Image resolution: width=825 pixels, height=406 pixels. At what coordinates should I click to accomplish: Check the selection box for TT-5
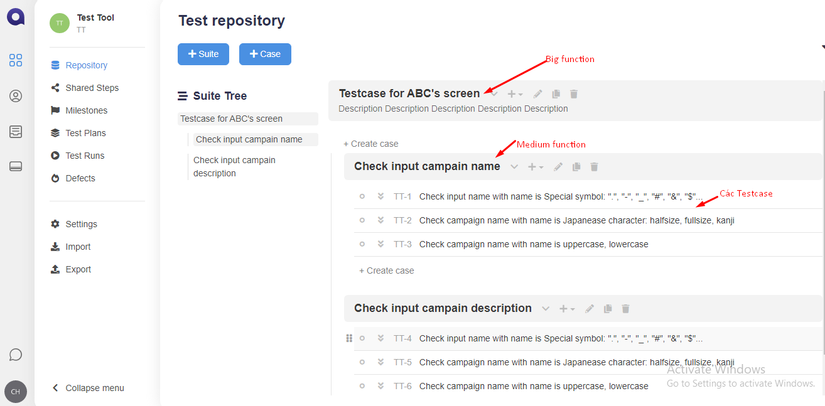[x=362, y=362]
